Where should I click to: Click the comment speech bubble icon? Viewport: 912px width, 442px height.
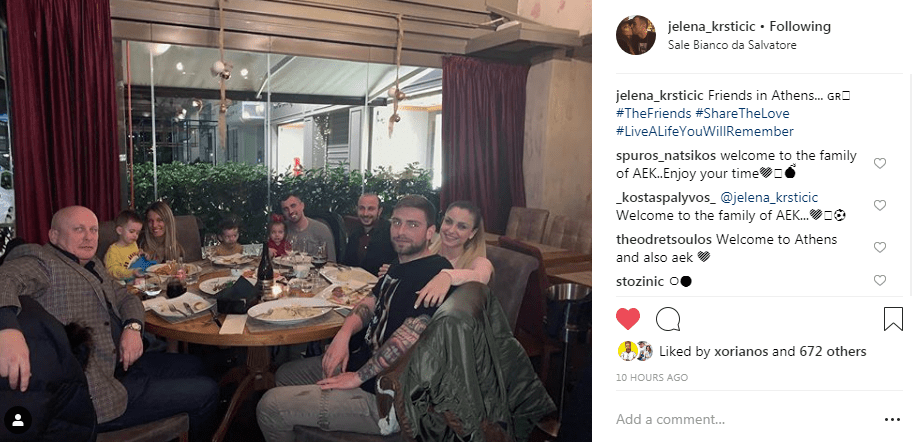pyautogui.click(x=668, y=319)
